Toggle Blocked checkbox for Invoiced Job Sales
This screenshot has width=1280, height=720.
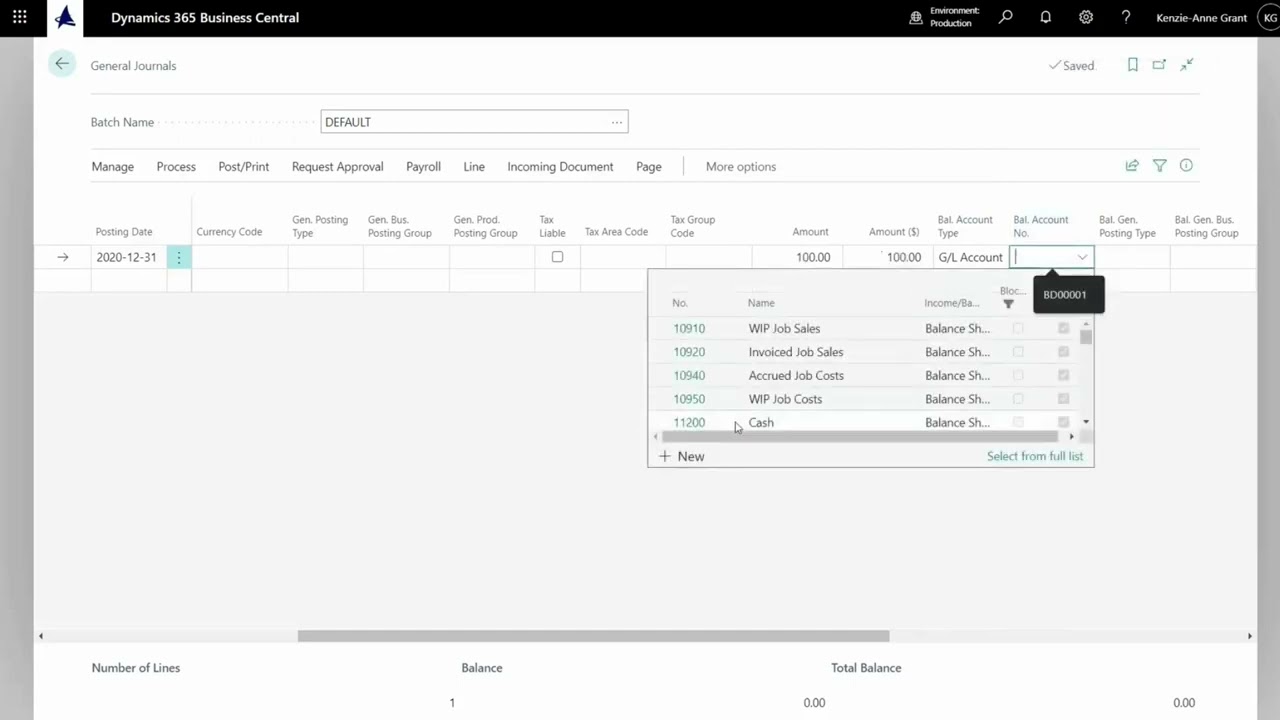click(1018, 352)
